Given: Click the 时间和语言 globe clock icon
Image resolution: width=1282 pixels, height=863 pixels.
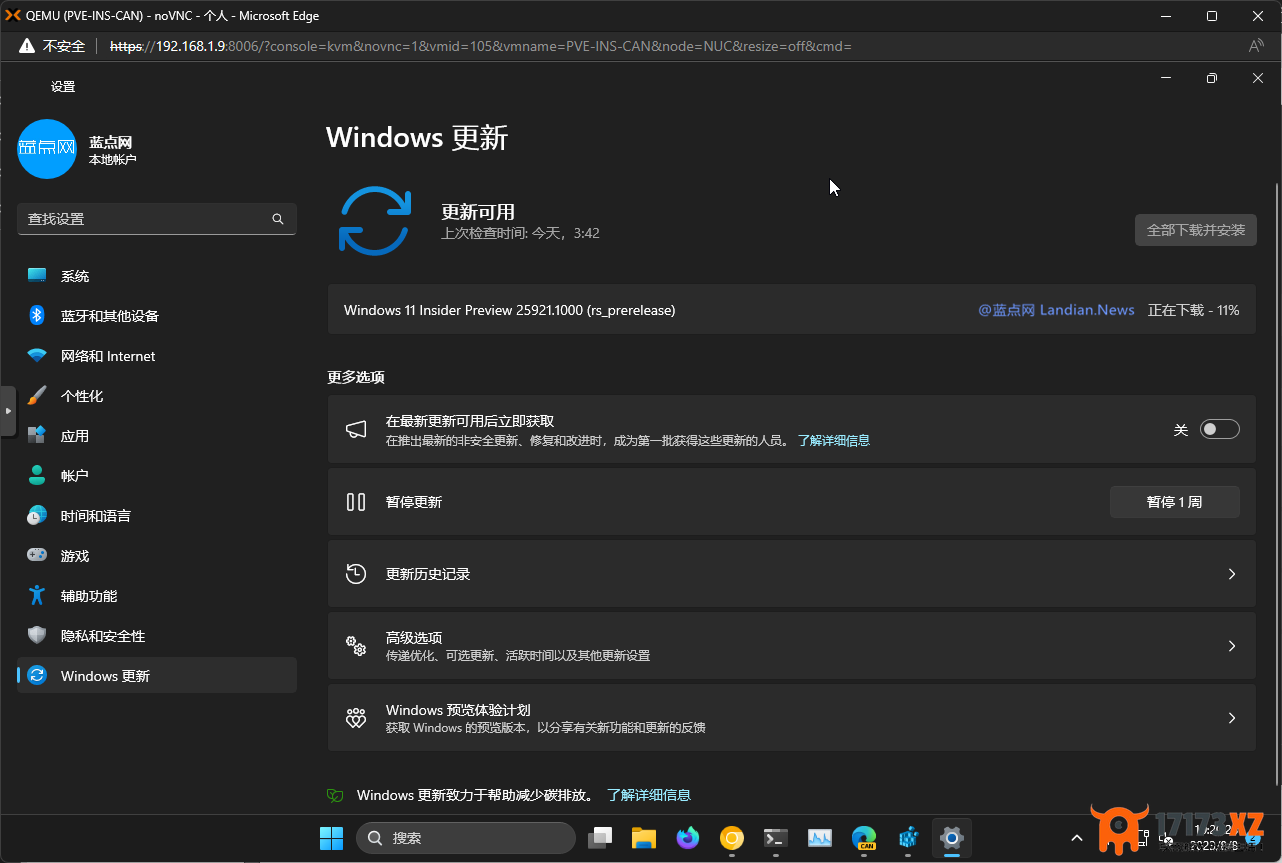Looking at the screenshot, I should click(x=37, y=515).
